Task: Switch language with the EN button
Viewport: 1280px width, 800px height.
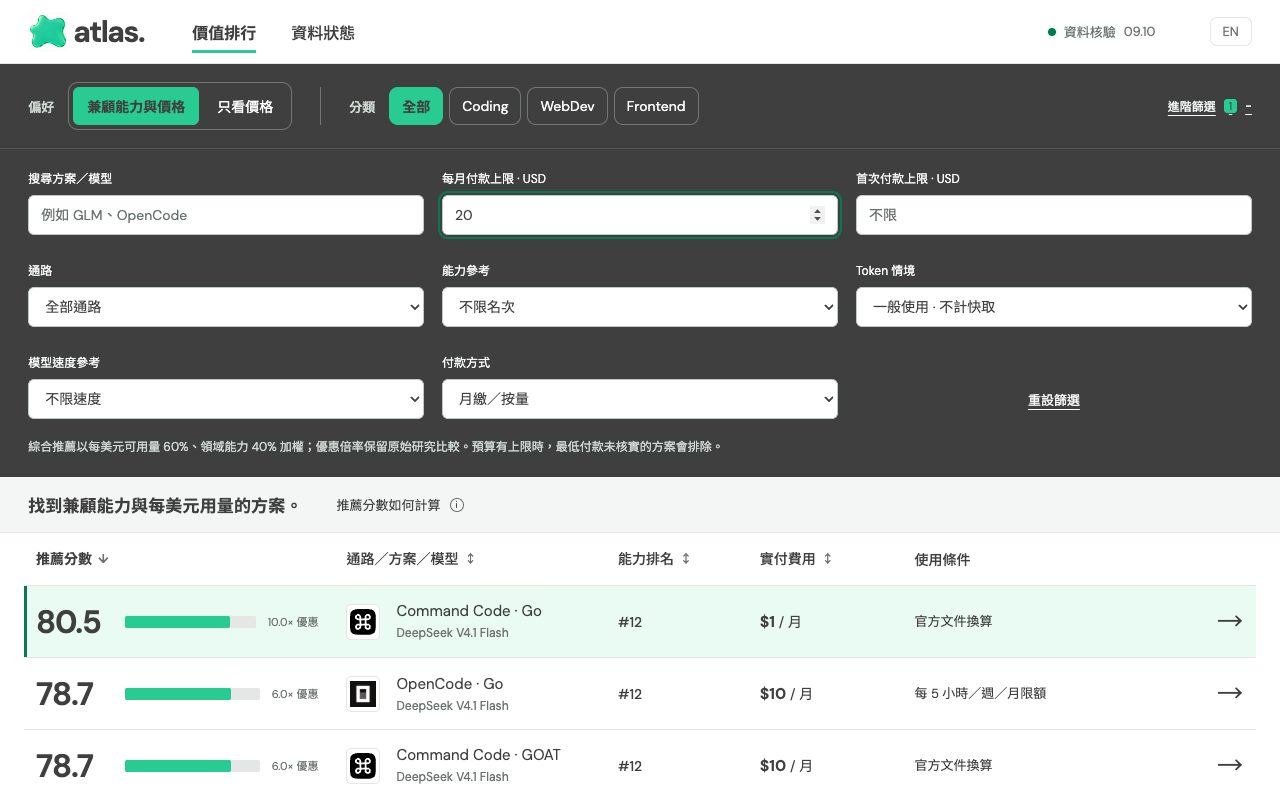Action: pos(1230,32)
